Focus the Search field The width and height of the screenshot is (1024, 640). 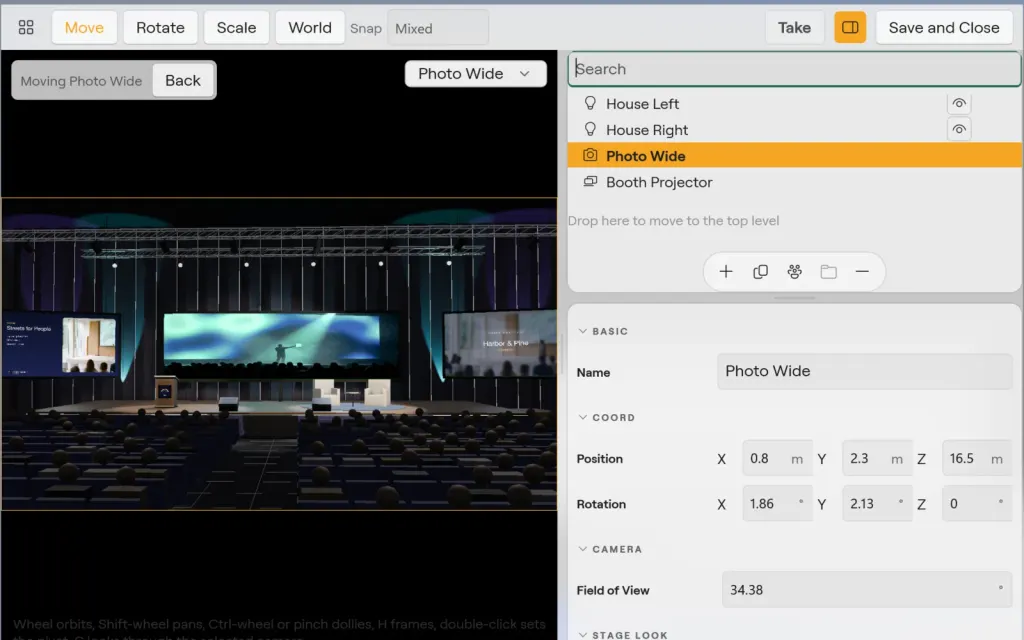pyautogui.click(x=794, y=69)
